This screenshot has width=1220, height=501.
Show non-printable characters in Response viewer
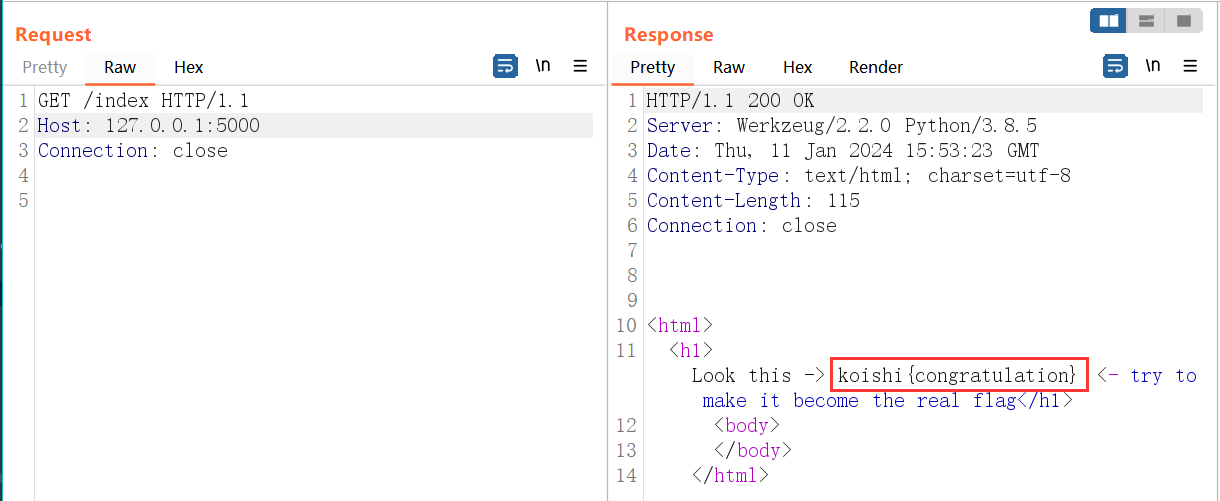tap(1153, 67)
